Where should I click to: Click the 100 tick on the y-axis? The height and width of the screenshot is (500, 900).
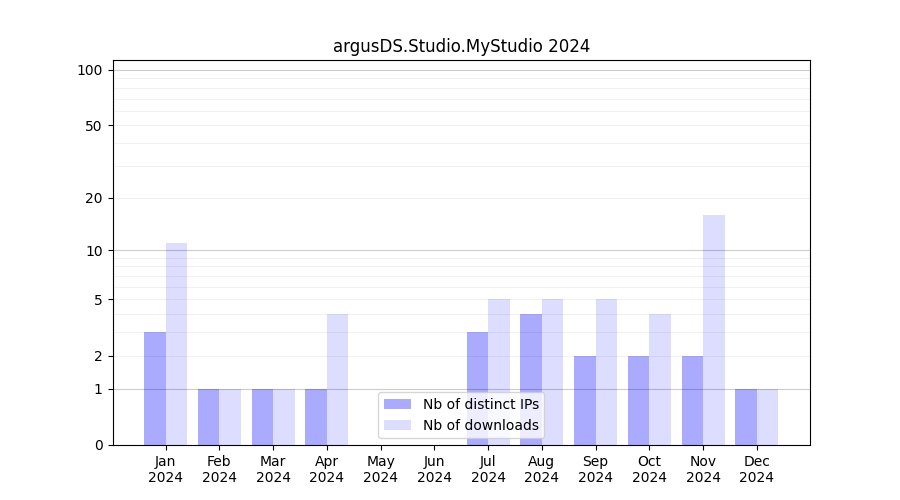(90, 70)
